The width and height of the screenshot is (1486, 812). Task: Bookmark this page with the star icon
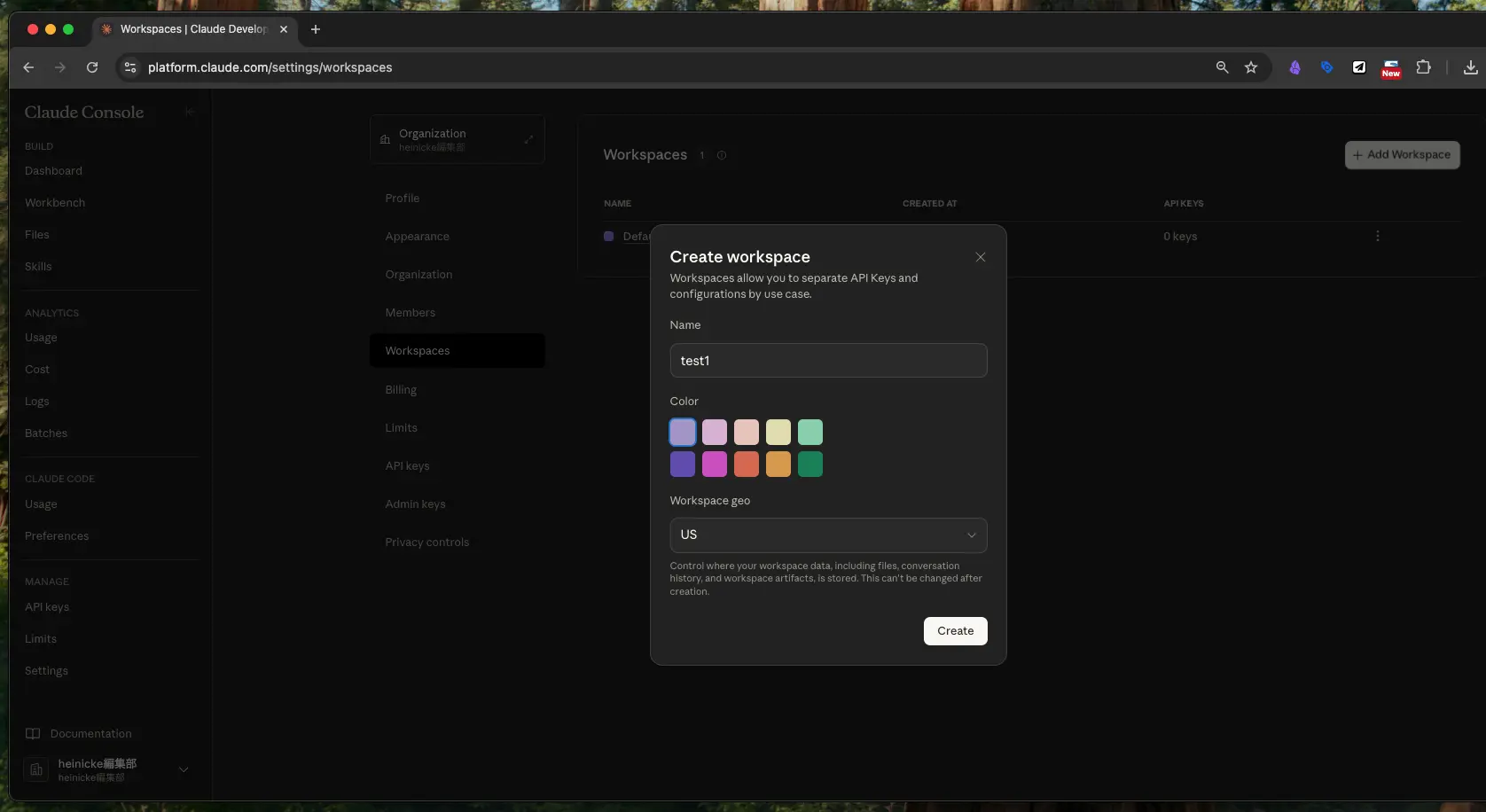[1250, 67]
